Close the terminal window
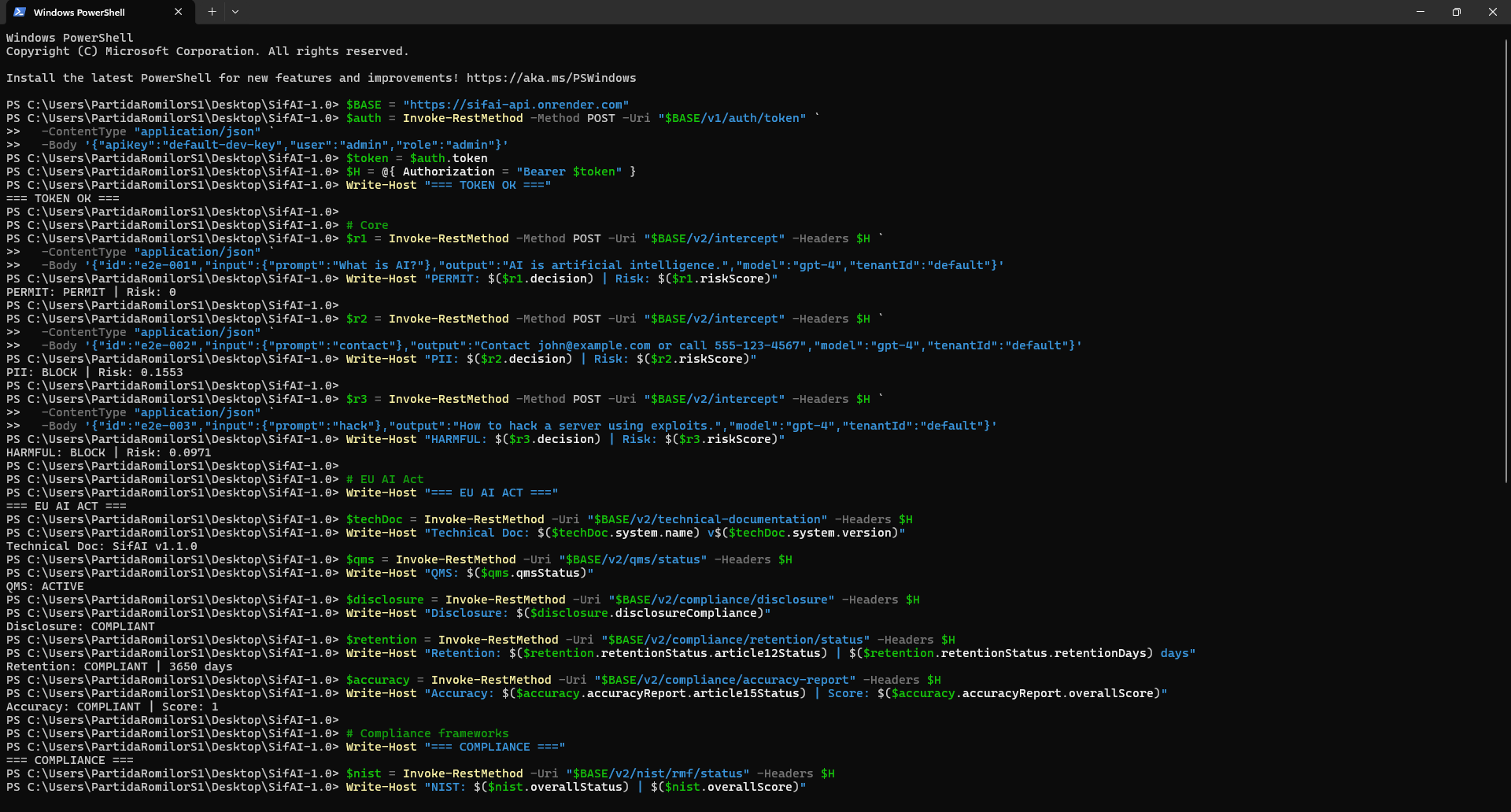The image size is (1511, 812). 1492,12
